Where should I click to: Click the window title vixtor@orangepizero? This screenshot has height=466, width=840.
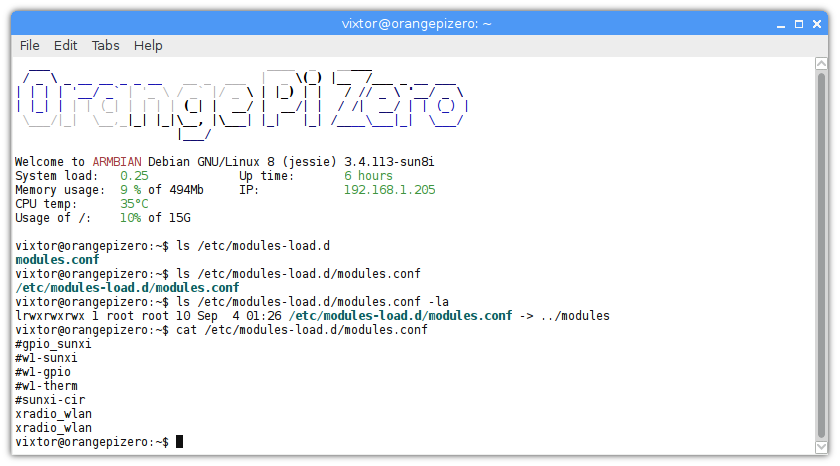(x=419, y=23)
